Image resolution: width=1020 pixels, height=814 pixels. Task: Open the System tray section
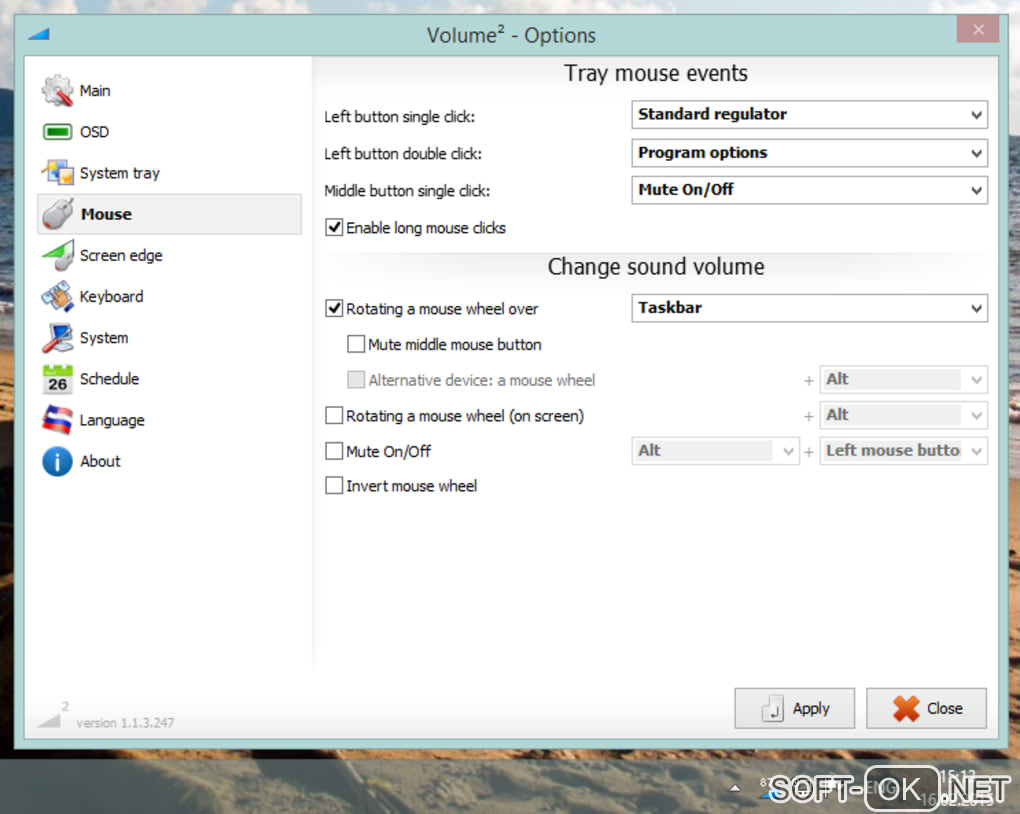click(168, 173)
